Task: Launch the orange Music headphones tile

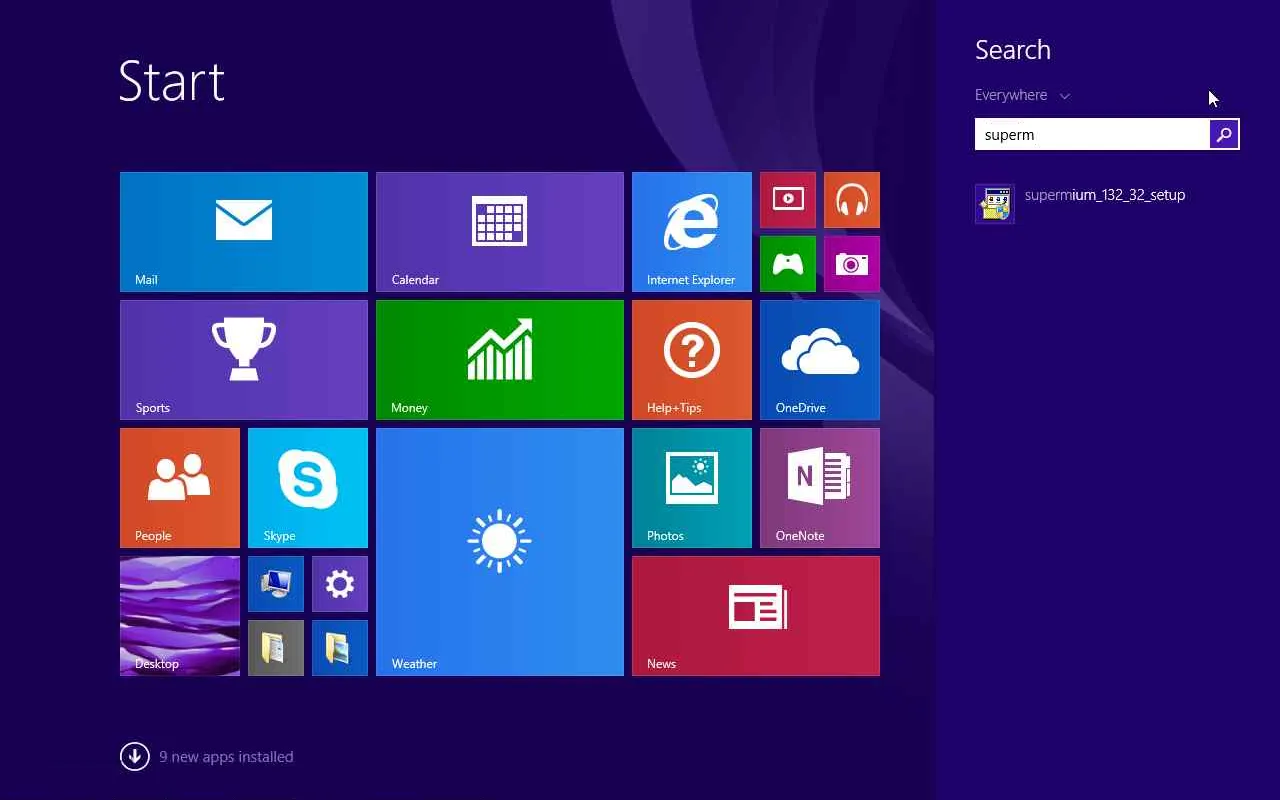Action: click(852, 200)
